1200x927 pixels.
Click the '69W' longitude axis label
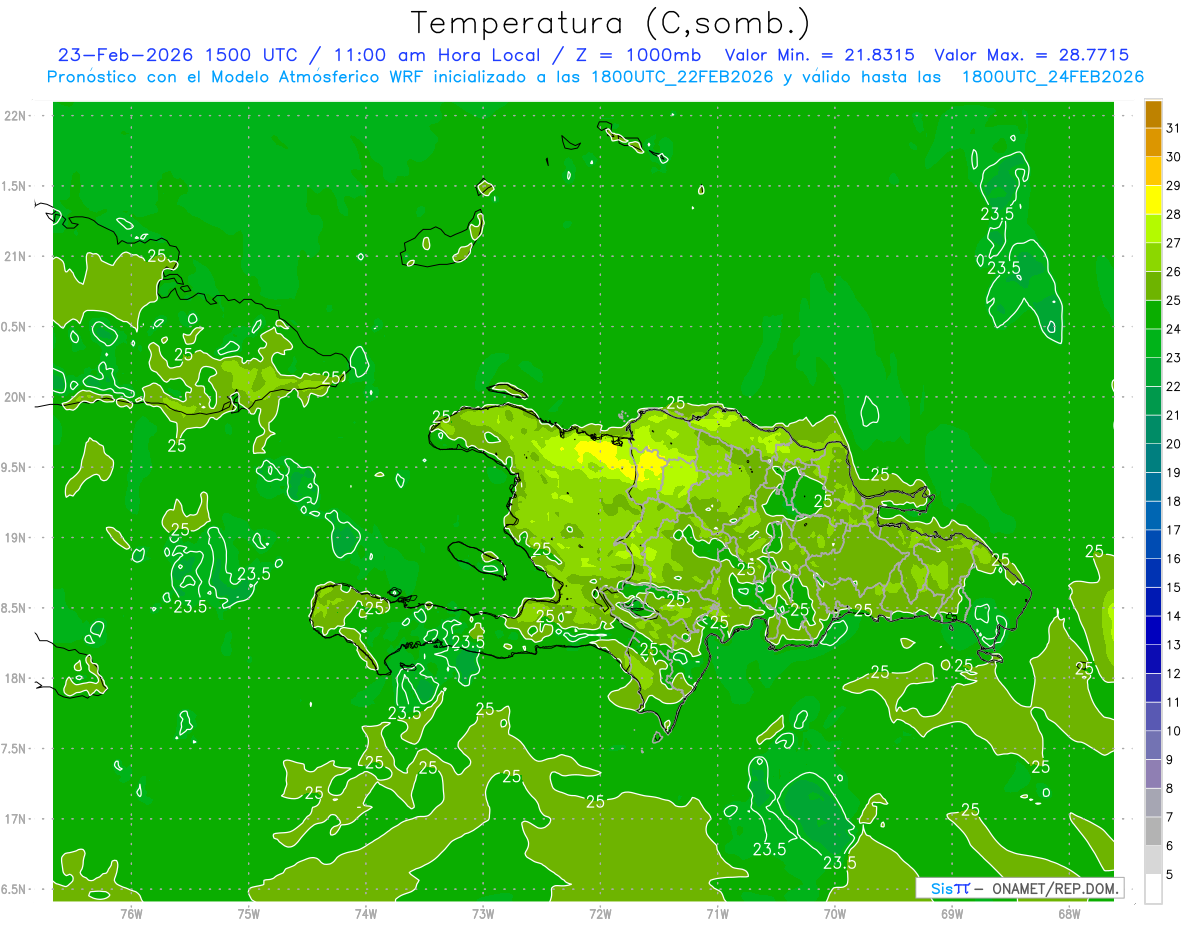click(x=952, y=913)
